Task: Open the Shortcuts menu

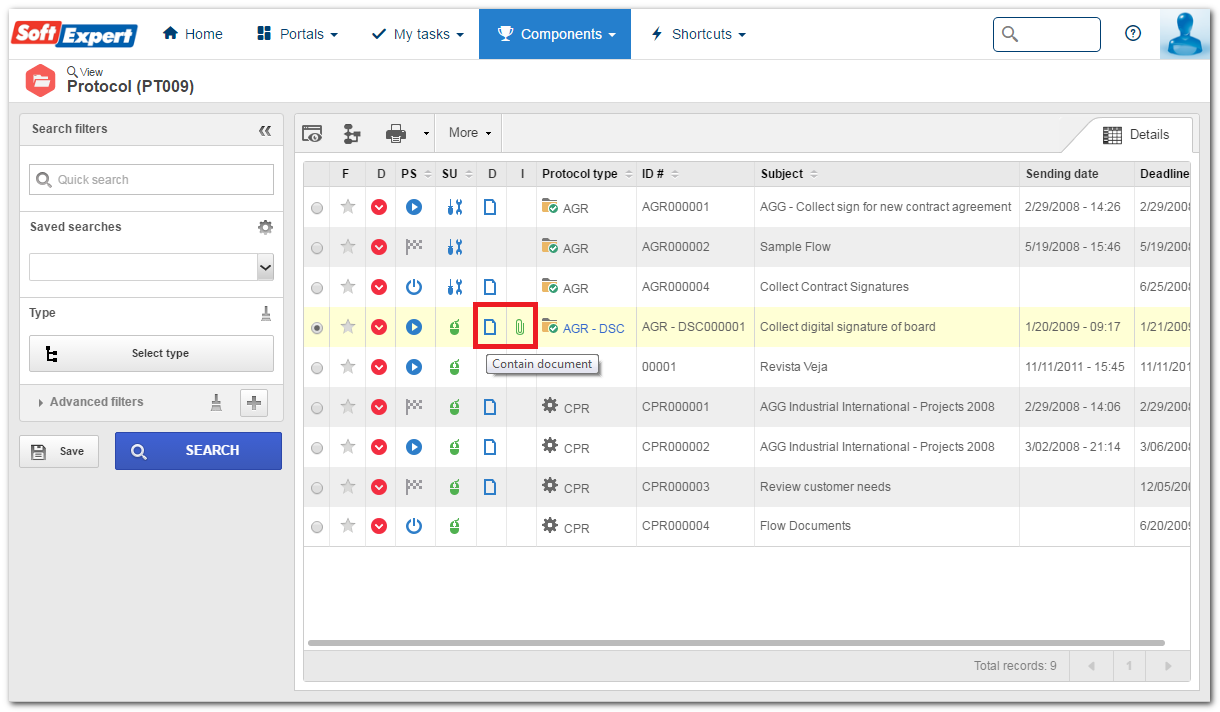Action: [698, 34]
